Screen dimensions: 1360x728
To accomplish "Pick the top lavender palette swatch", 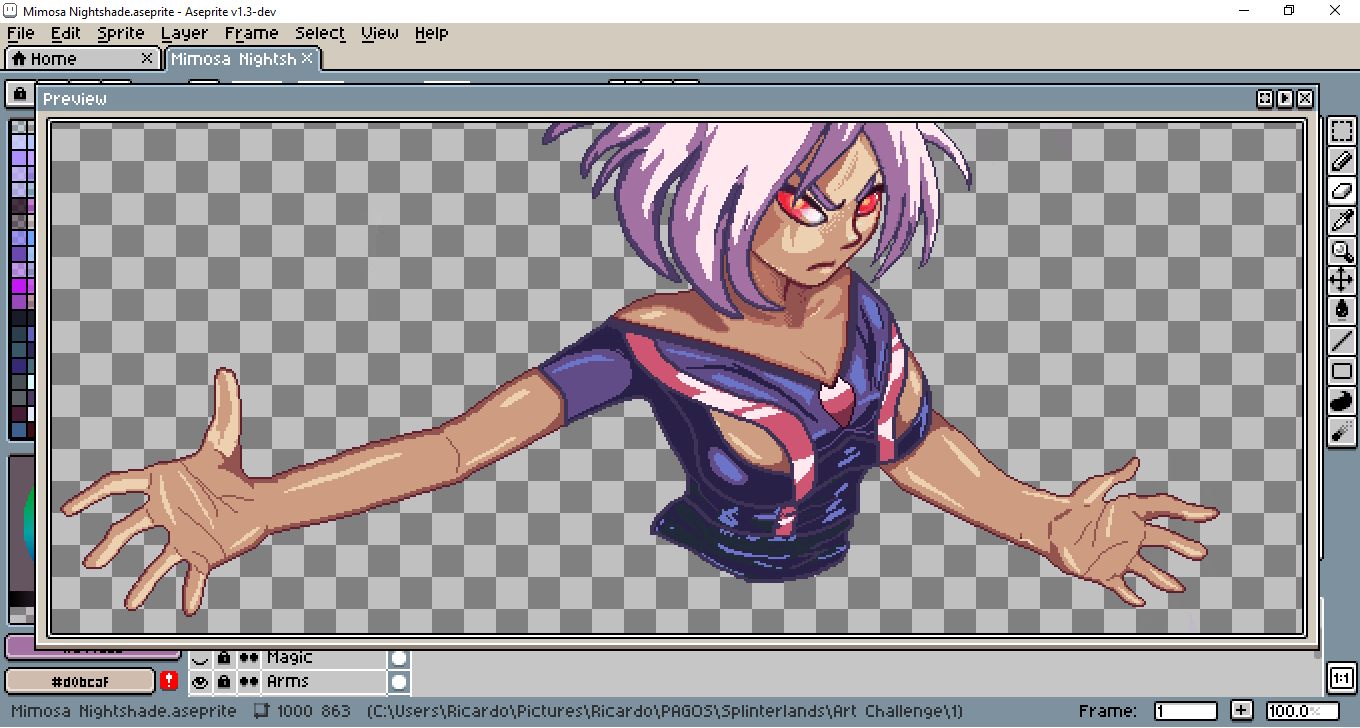I will pyautogui.click(x=19, y=142).
